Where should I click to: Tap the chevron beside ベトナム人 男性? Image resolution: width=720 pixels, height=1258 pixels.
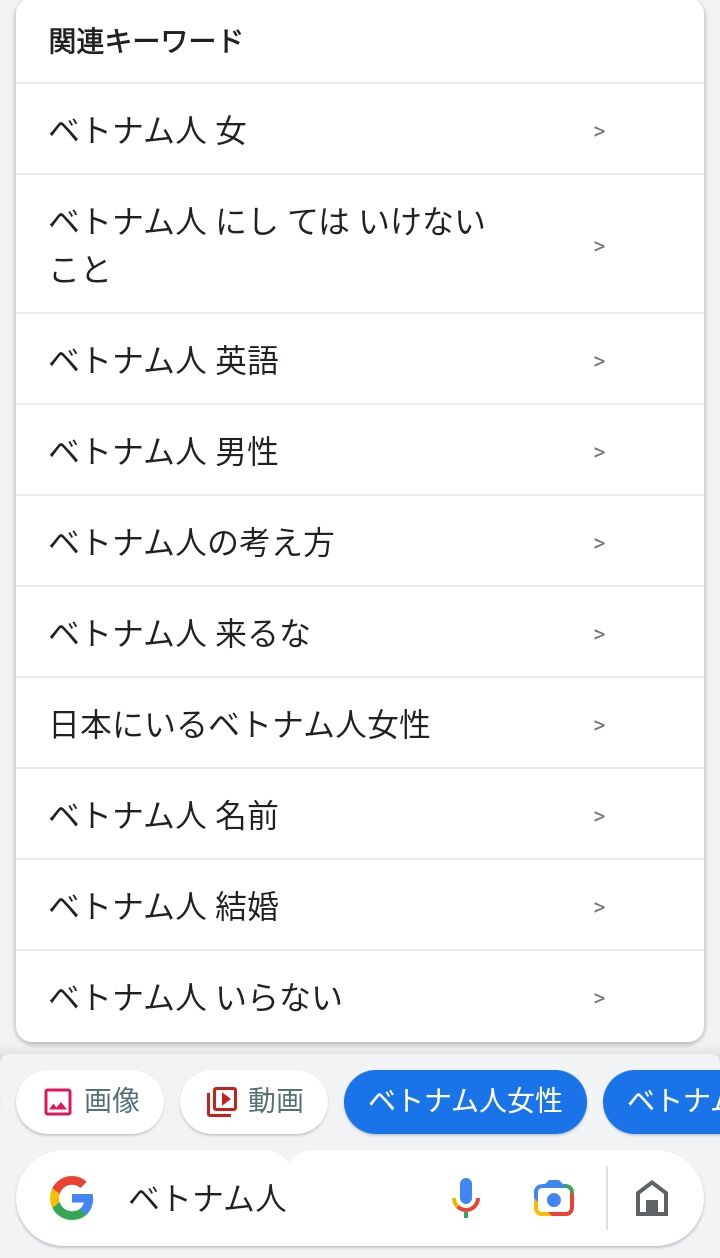point(599,452)
